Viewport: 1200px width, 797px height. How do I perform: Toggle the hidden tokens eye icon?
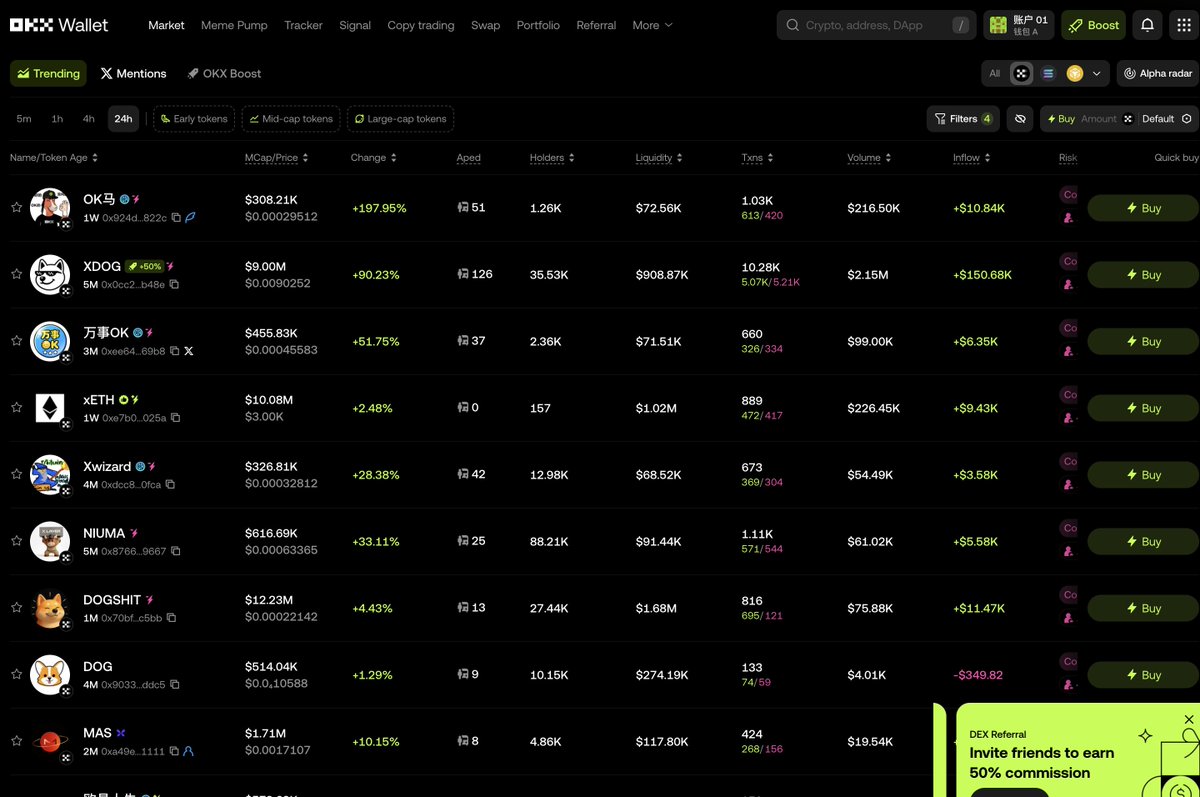[1020, 119]
